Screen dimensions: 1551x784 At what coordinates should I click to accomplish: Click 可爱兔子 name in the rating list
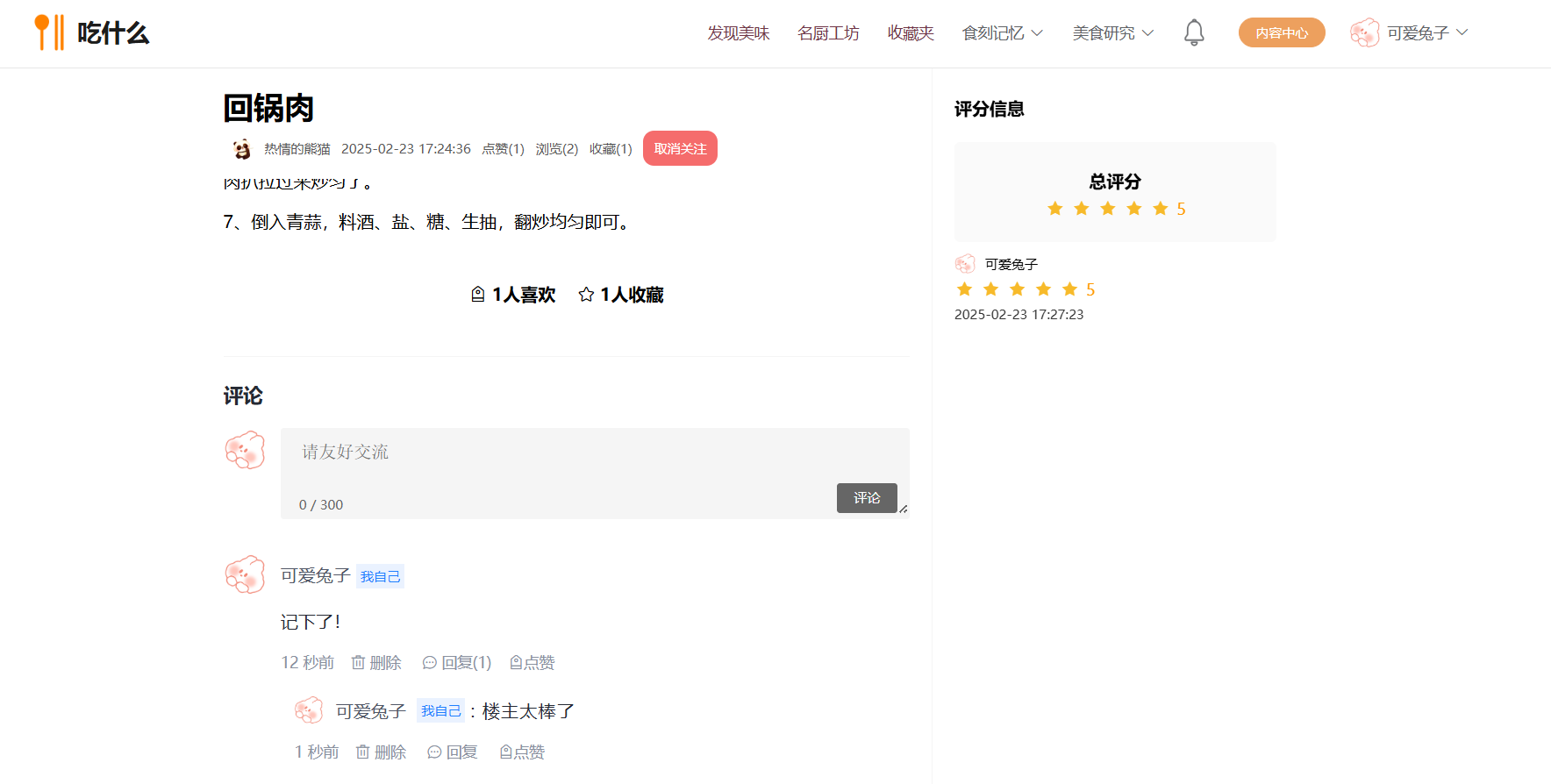(x=1011, y=264)
